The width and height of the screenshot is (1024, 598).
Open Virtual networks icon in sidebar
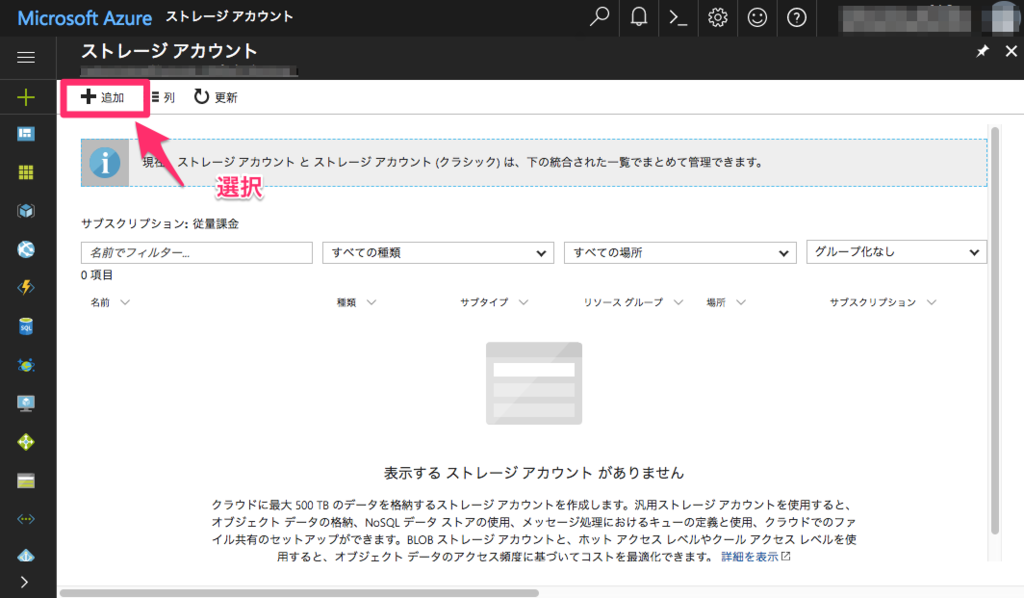pyautogui.click(x=26, y=519)
